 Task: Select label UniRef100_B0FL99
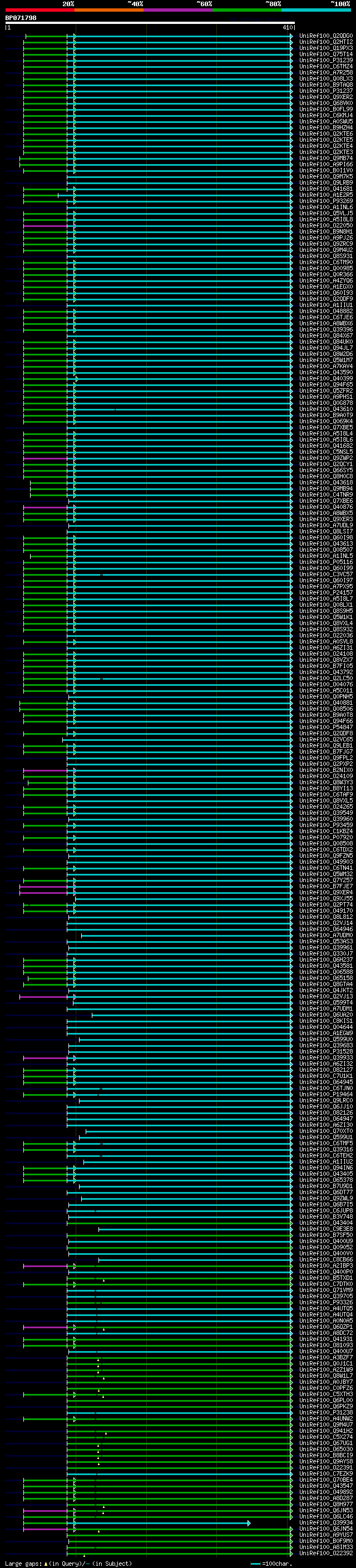pos(326,109)
